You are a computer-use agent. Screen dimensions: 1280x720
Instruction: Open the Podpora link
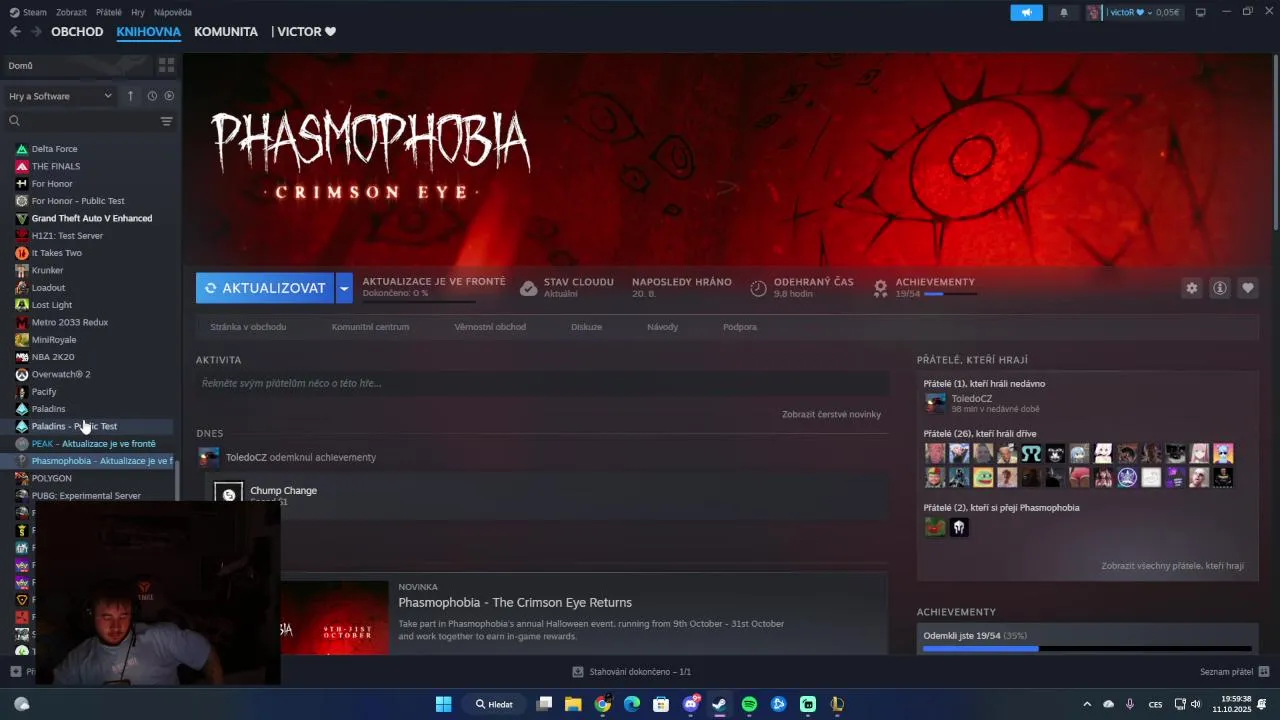(740, 327)
